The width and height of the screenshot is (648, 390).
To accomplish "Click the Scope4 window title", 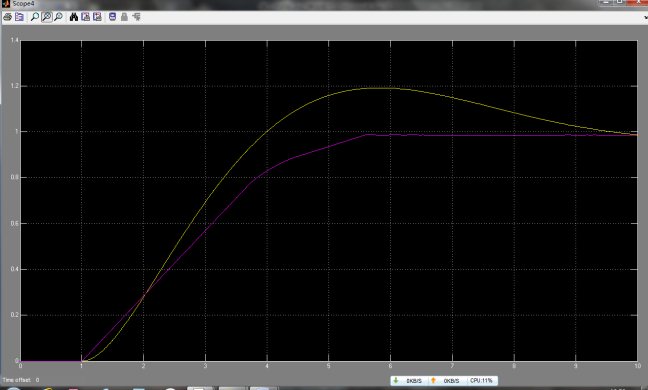I will pyautogui.click(x=23, y=4).
